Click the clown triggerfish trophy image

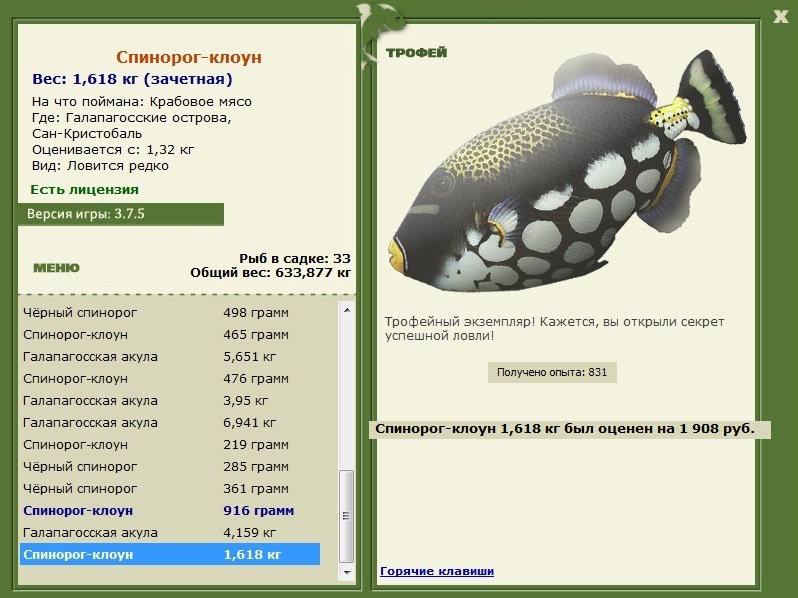tap(567, 170)
